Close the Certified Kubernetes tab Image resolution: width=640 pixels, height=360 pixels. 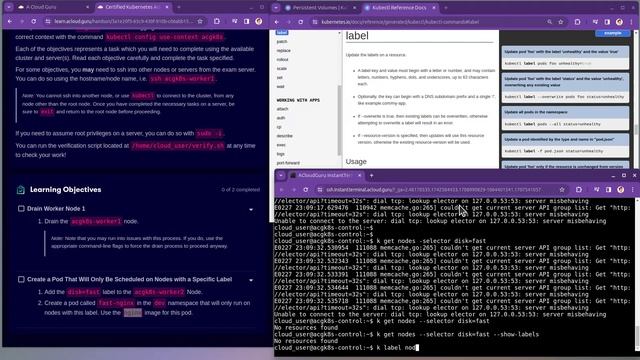[x=167, y=7]
